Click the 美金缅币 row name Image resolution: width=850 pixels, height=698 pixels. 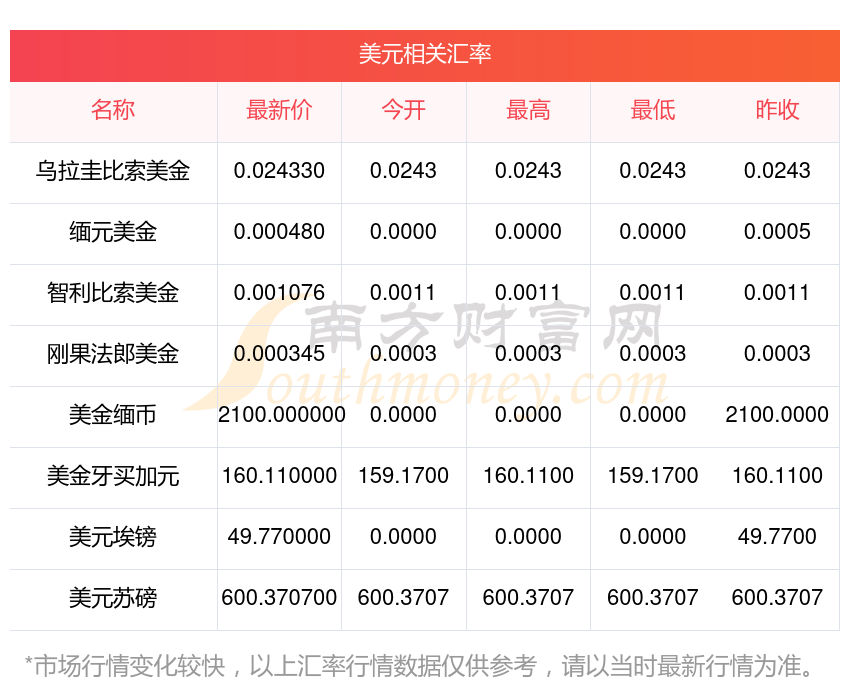pyautogui.click(x=113, y=415)
